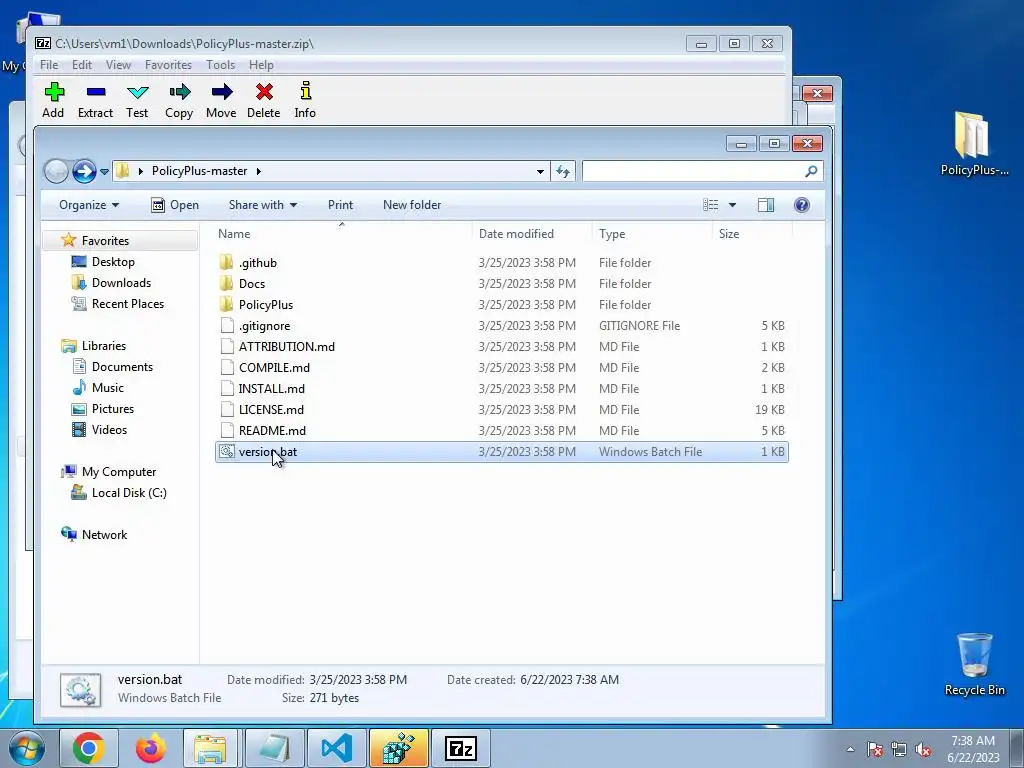Launch Chrome from the taskbar
Viewport: 1024px width, 768px height.
click(89, 748)
